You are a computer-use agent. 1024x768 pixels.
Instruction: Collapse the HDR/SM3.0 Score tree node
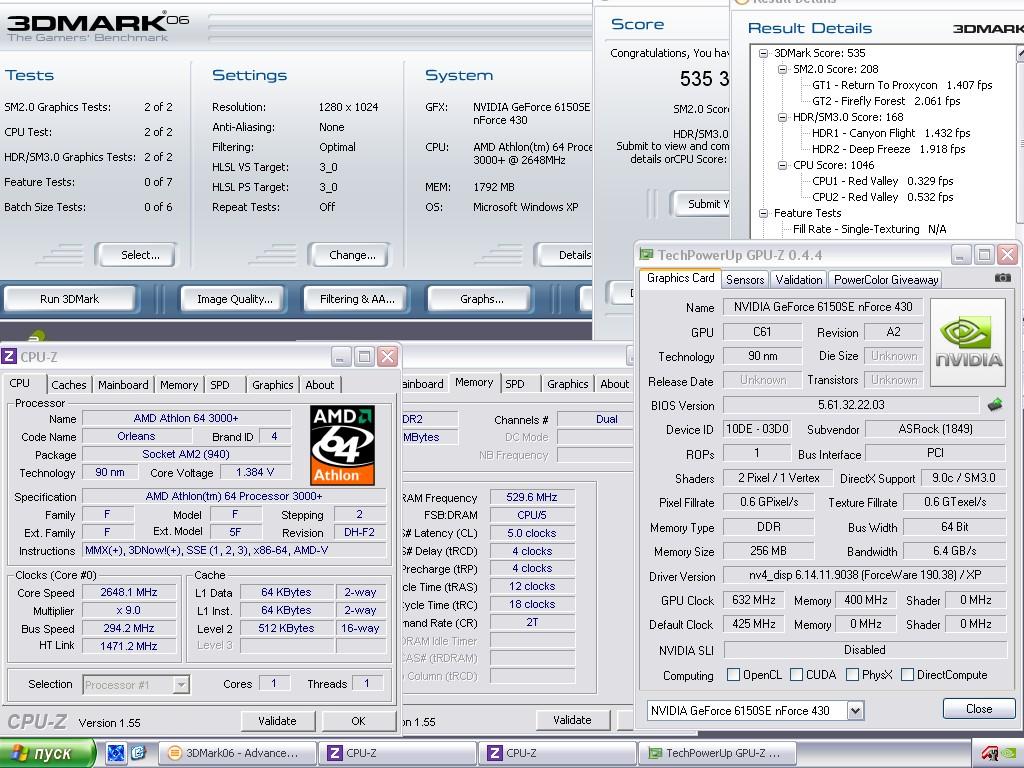pyautogui.click(x=782, y=118)
